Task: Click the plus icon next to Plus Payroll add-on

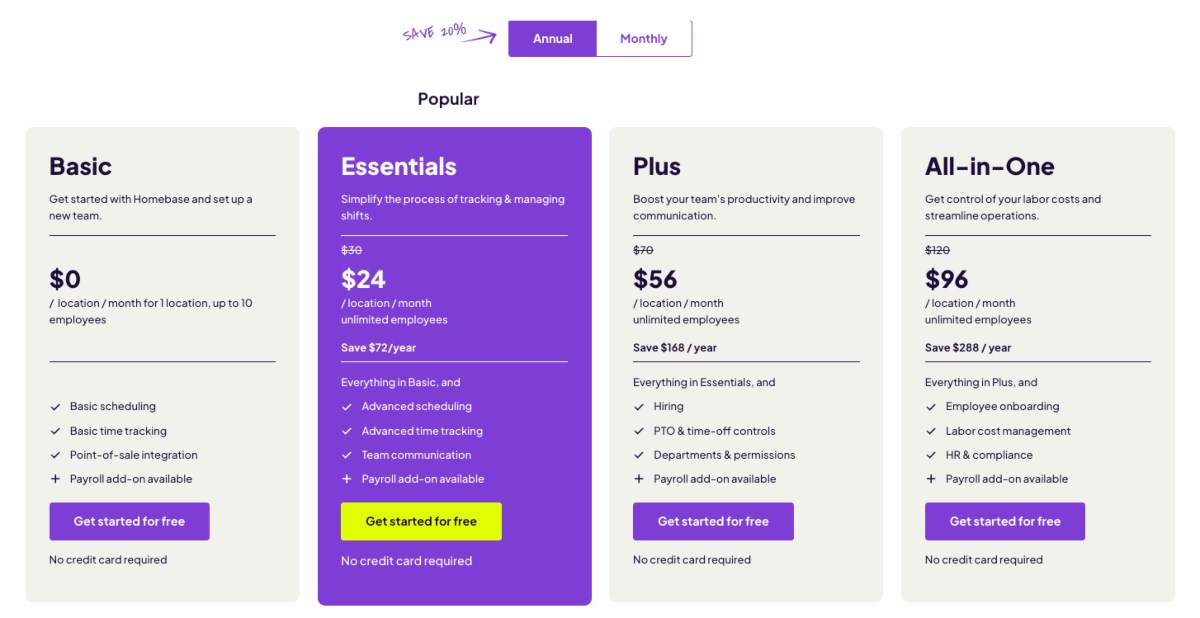Action: click(x=639, y=479)
